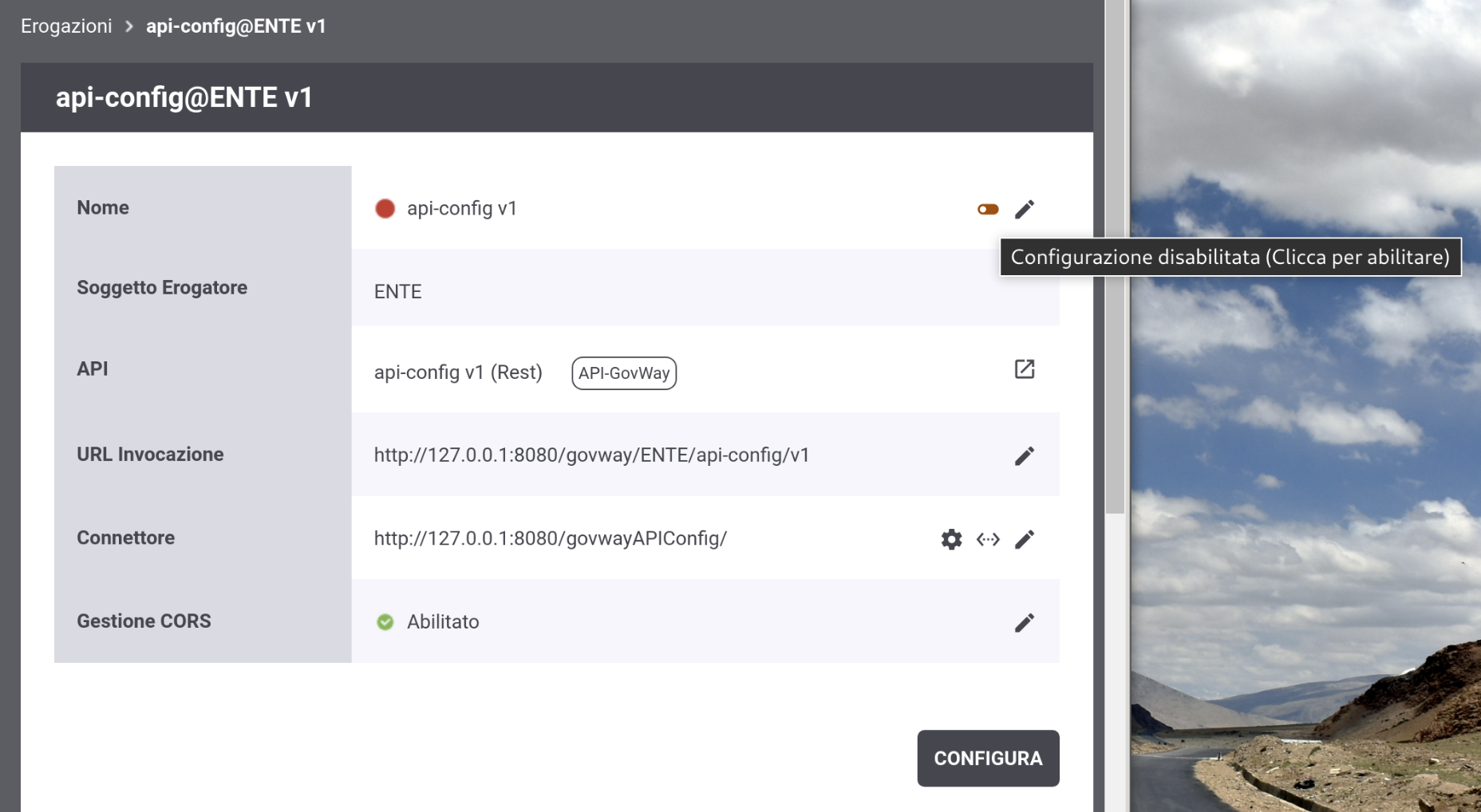Click the Gestione CORS label
This screenshot has height=812, width=1481.
click(144, 621)
